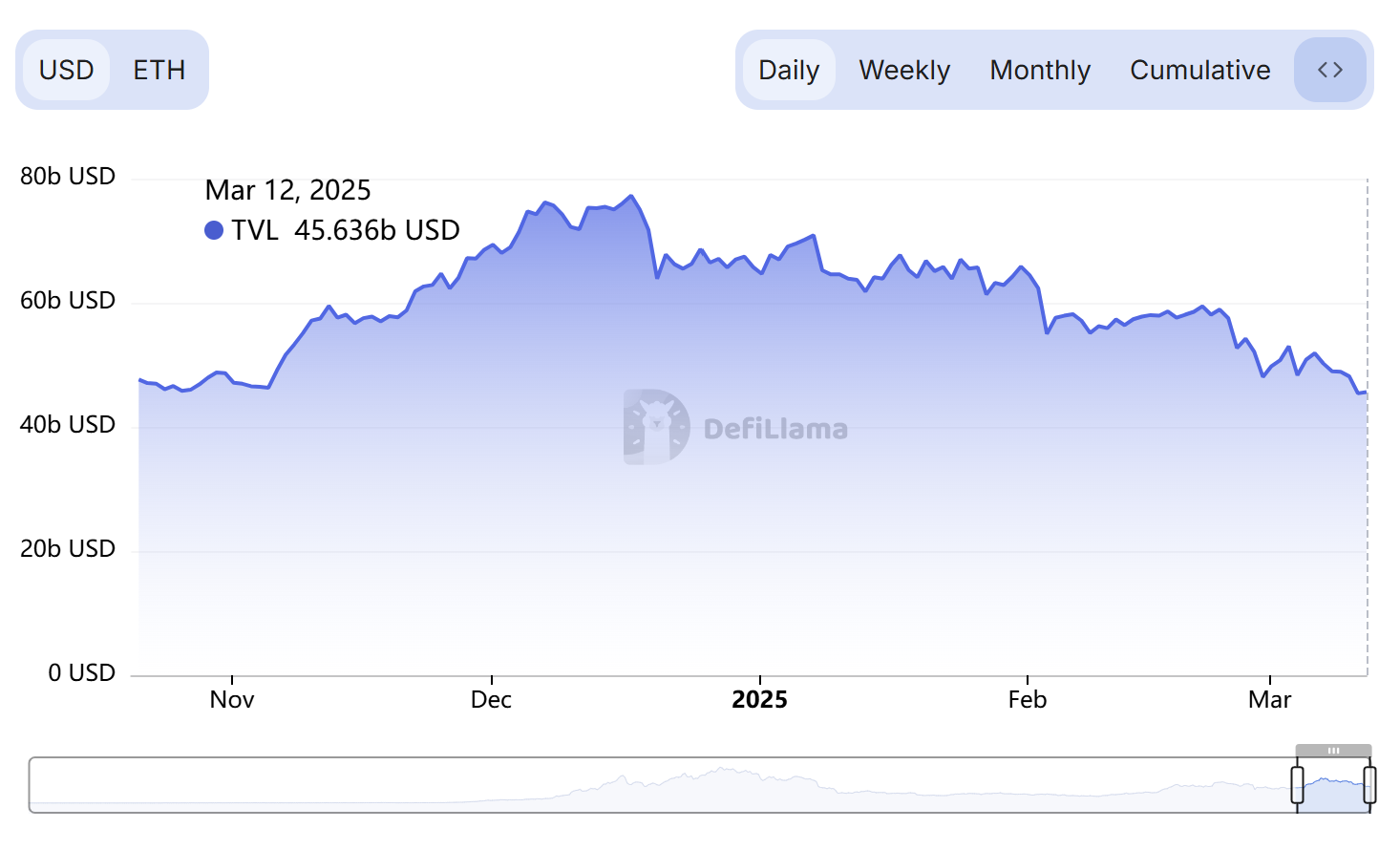Enable the Cumulative view option
The image size is (1400, 850).
tap(1199, 70)
